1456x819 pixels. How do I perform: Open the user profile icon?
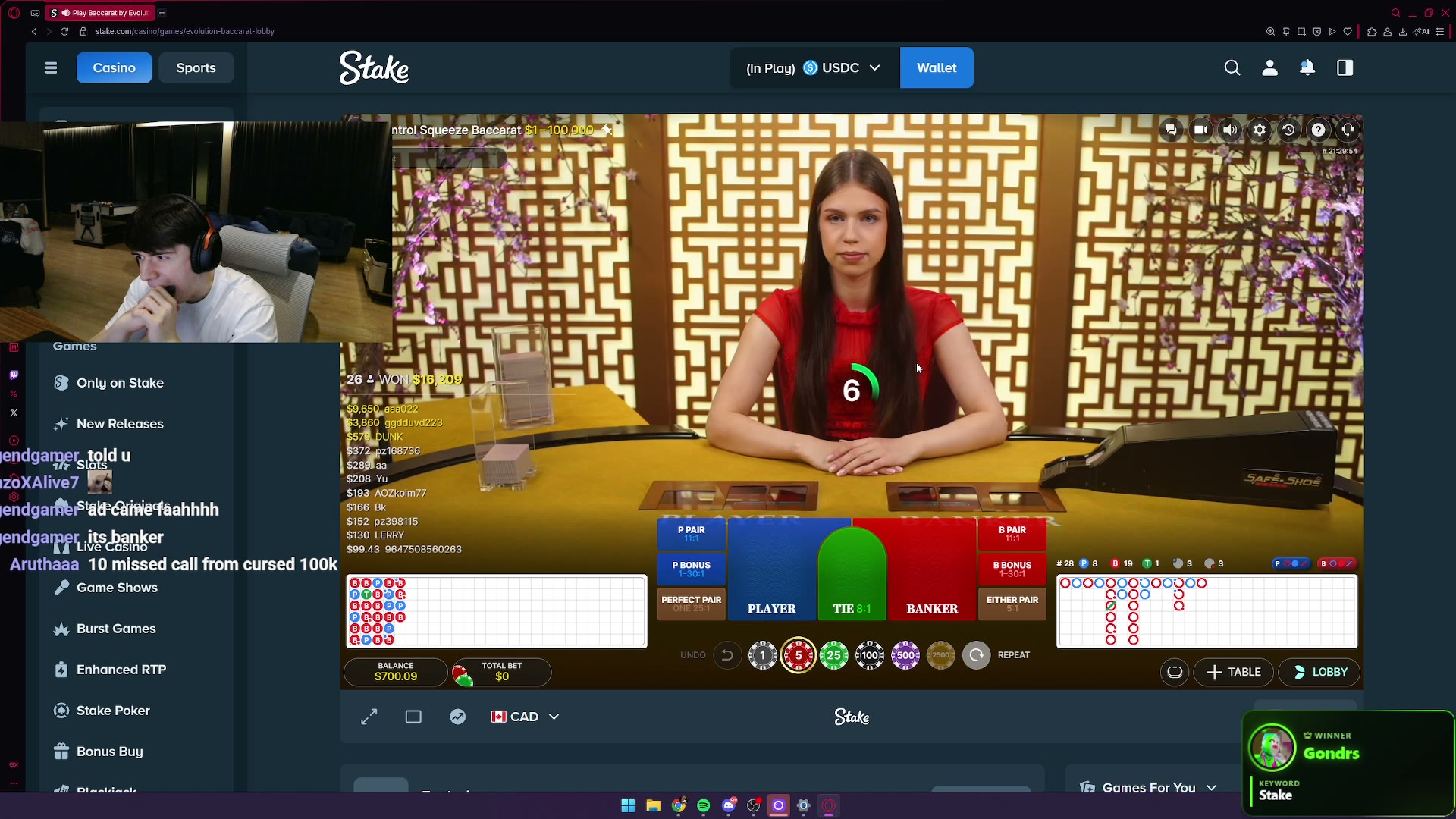(1270, 68)
